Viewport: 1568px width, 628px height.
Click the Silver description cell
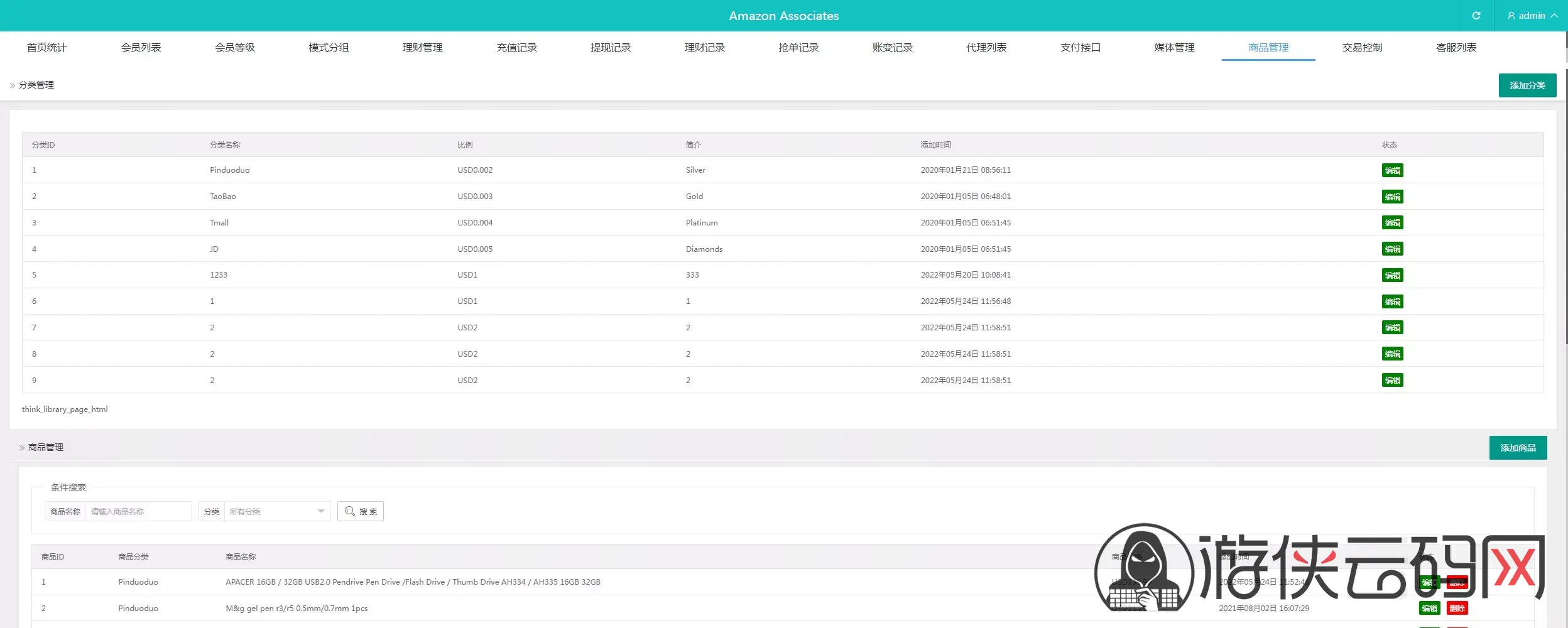pyautogui.click(x=695, y=170)
